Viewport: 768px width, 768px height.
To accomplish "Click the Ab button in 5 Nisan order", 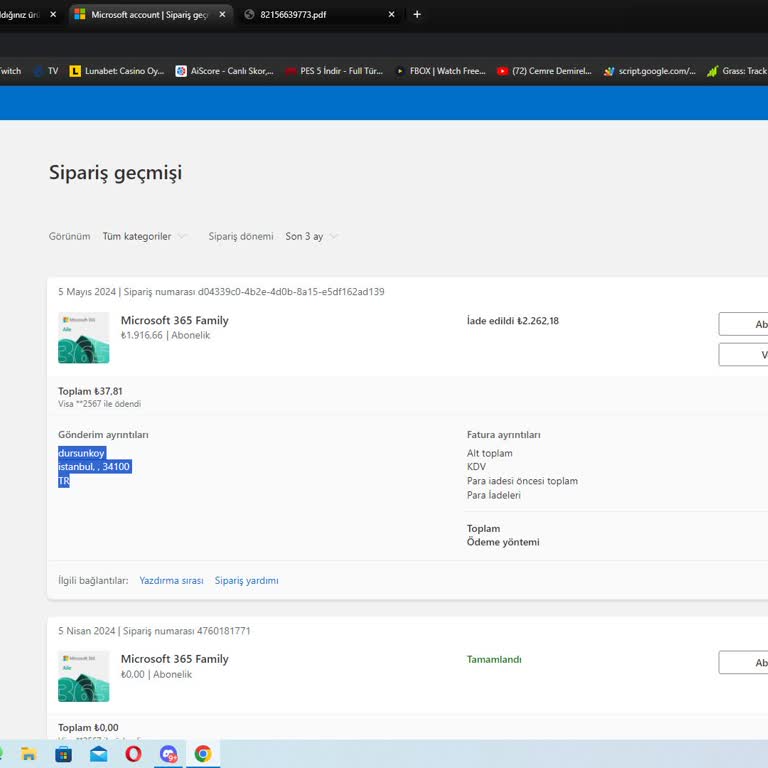I will coord(743,663).
